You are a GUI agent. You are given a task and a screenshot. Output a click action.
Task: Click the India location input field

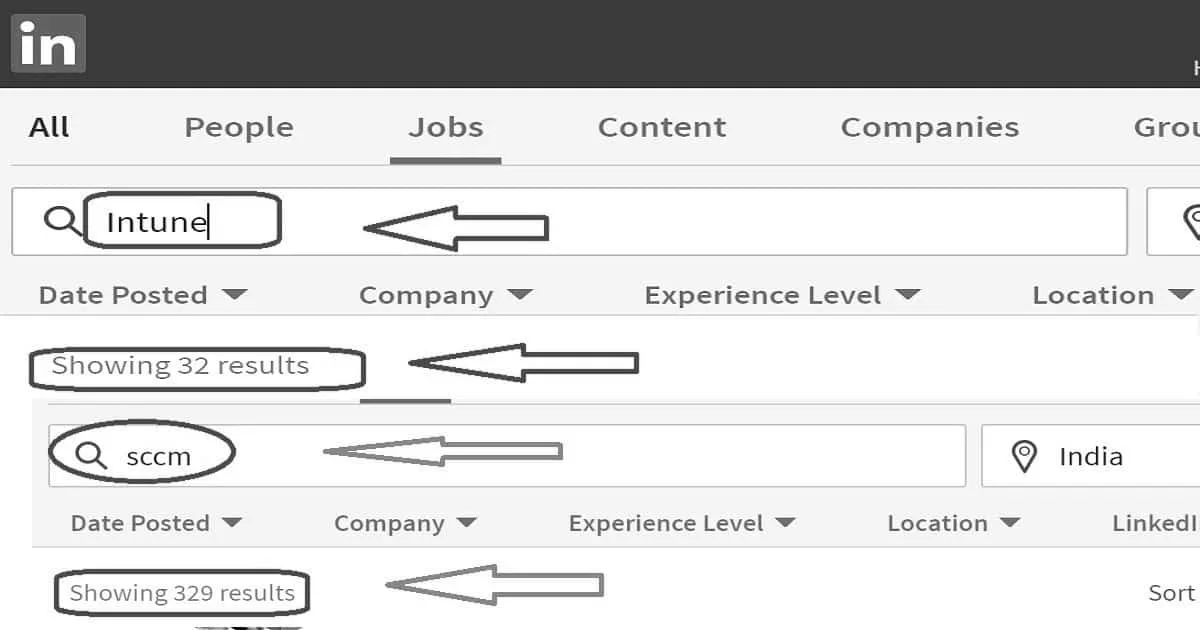coord(1090,455)
